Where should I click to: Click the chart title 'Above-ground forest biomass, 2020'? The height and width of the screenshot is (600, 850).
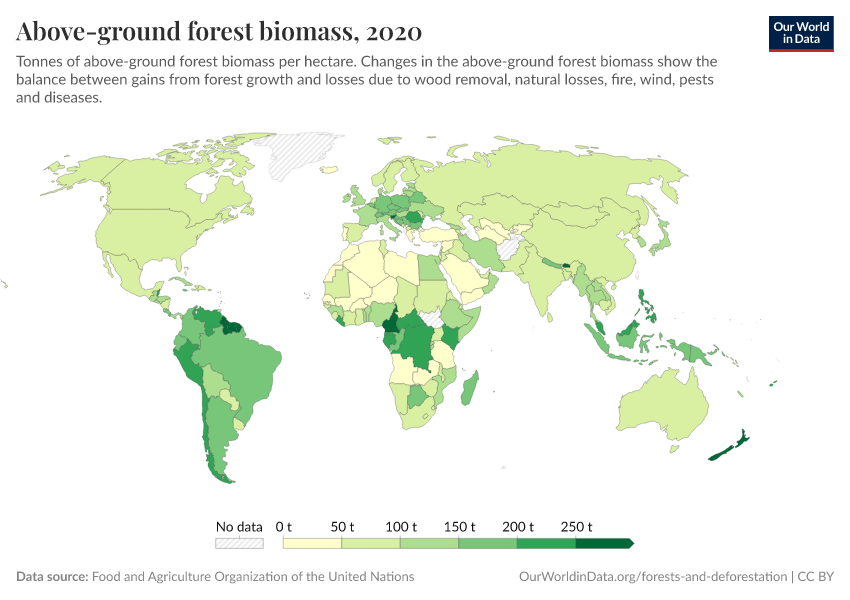click(x=218, y=31)
